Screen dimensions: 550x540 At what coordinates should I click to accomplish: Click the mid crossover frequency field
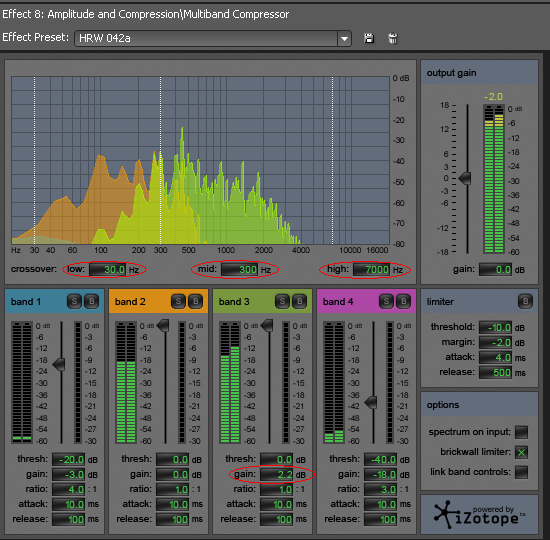tap(240, 269)
